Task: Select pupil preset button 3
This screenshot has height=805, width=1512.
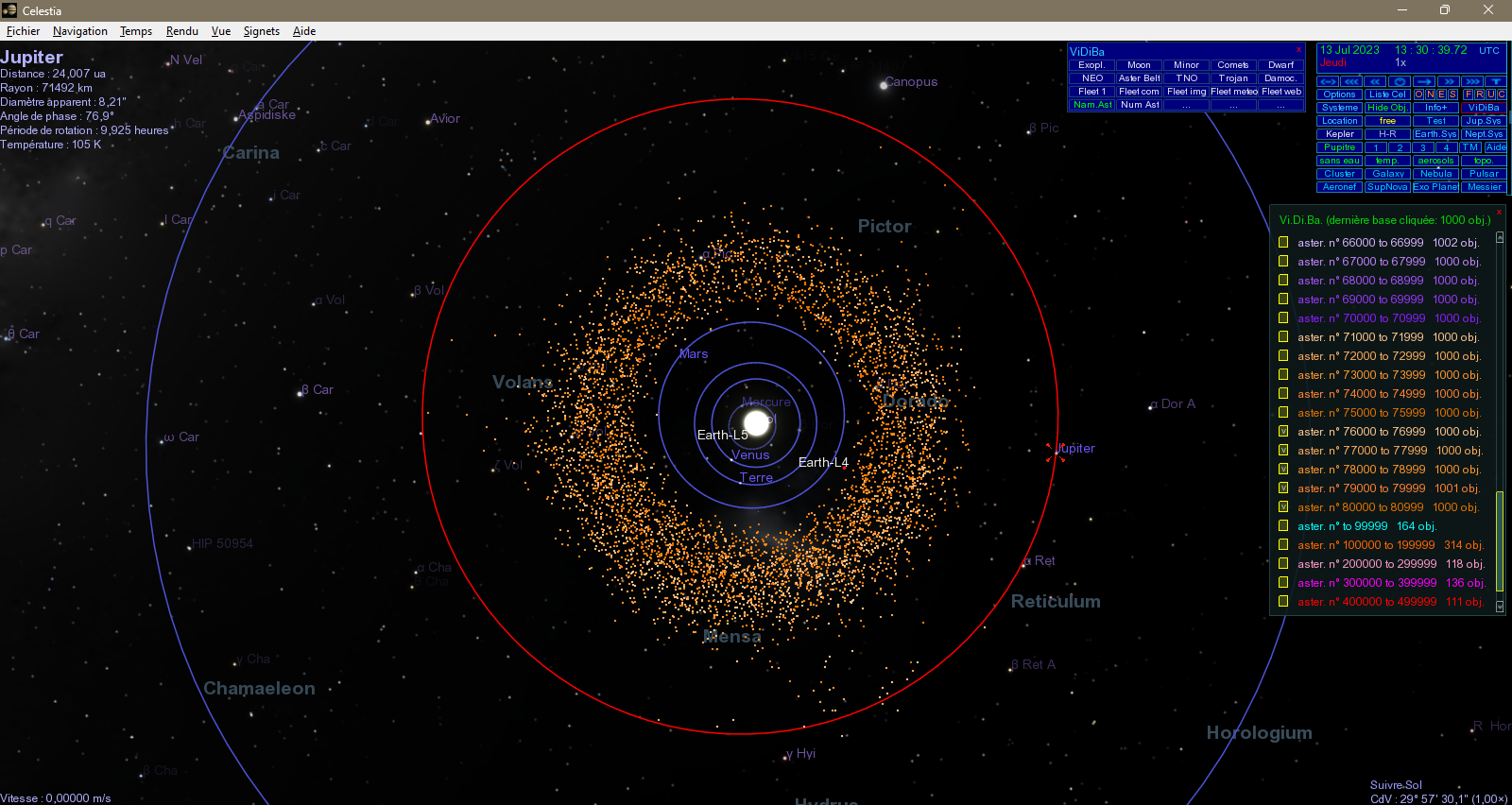Action: coord(1423,147)
